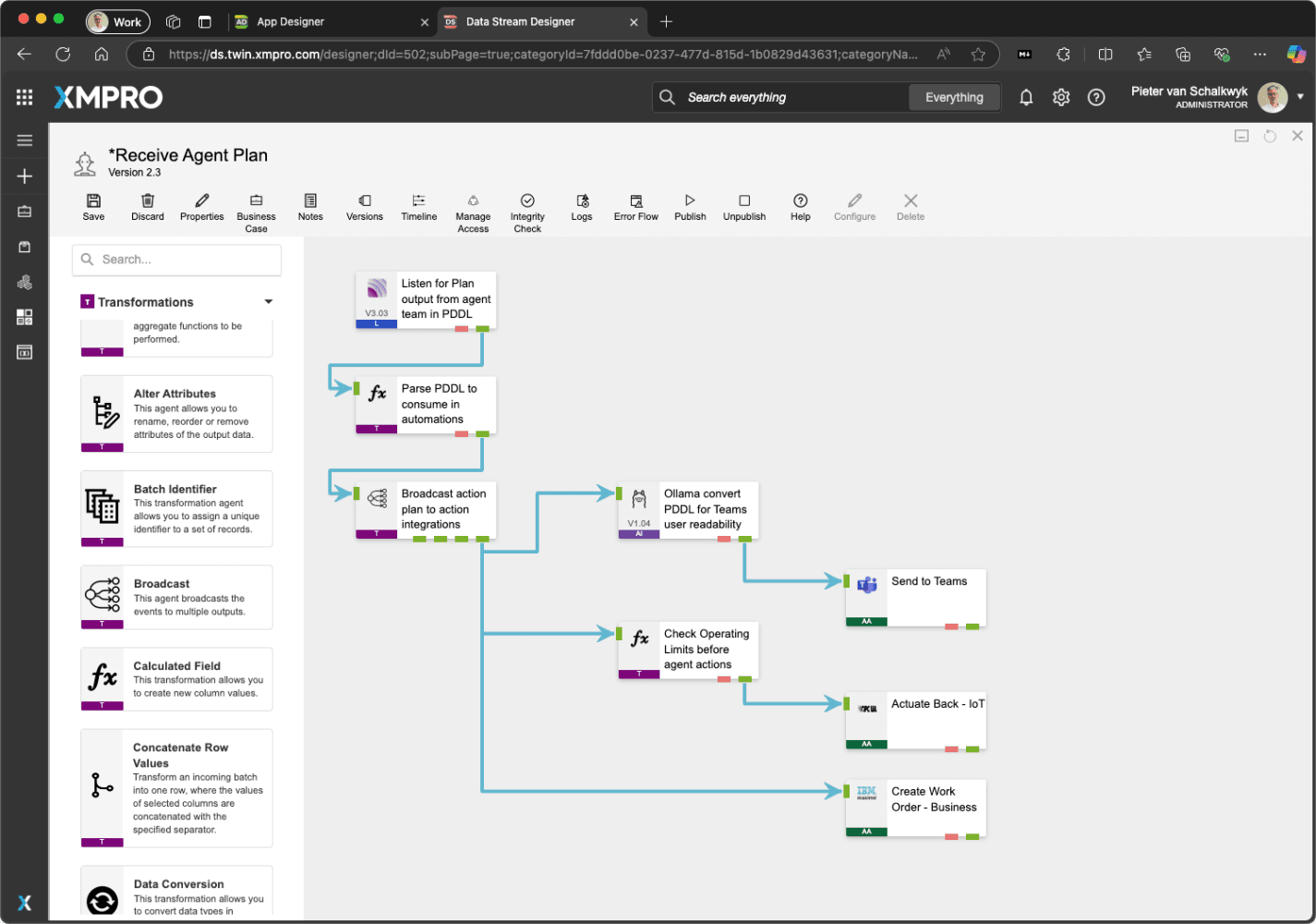The width and height of the screenshot is (1316, 924).
Task: Select the Calculated Field transformation agent
Action: pyautogui.click(x=176, y=679)
